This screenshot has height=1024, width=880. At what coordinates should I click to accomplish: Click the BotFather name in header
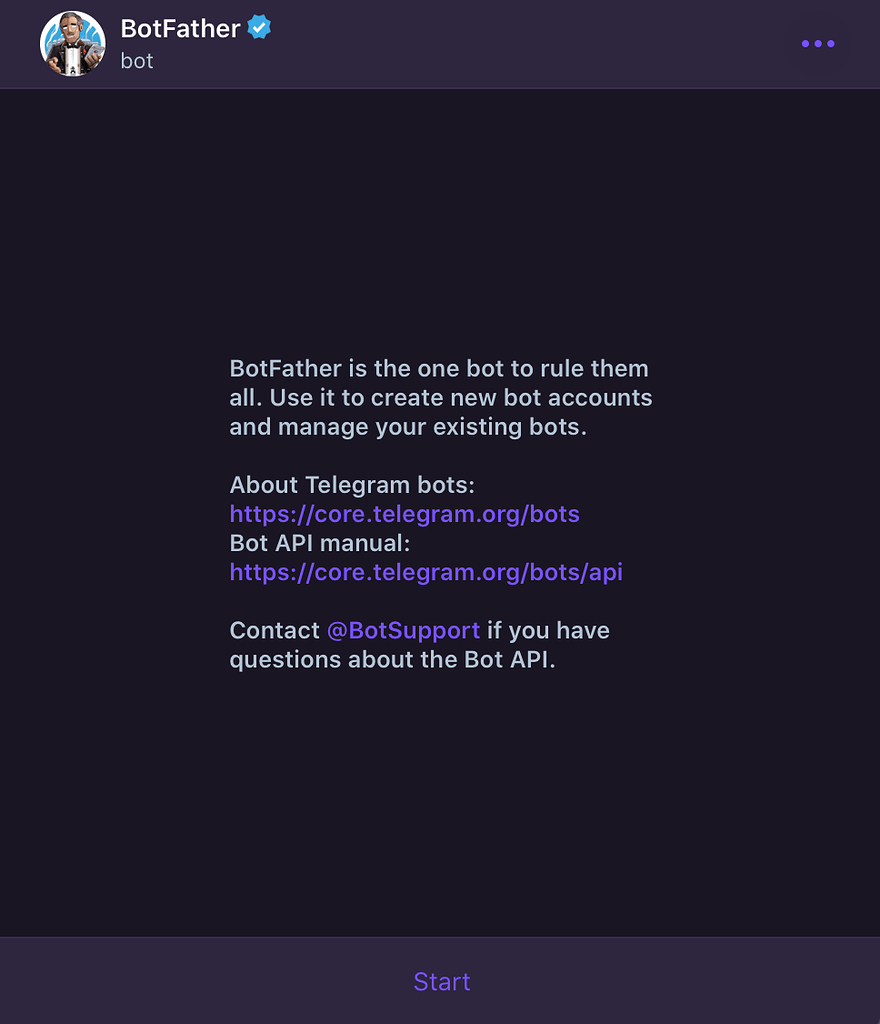[180, 29]
